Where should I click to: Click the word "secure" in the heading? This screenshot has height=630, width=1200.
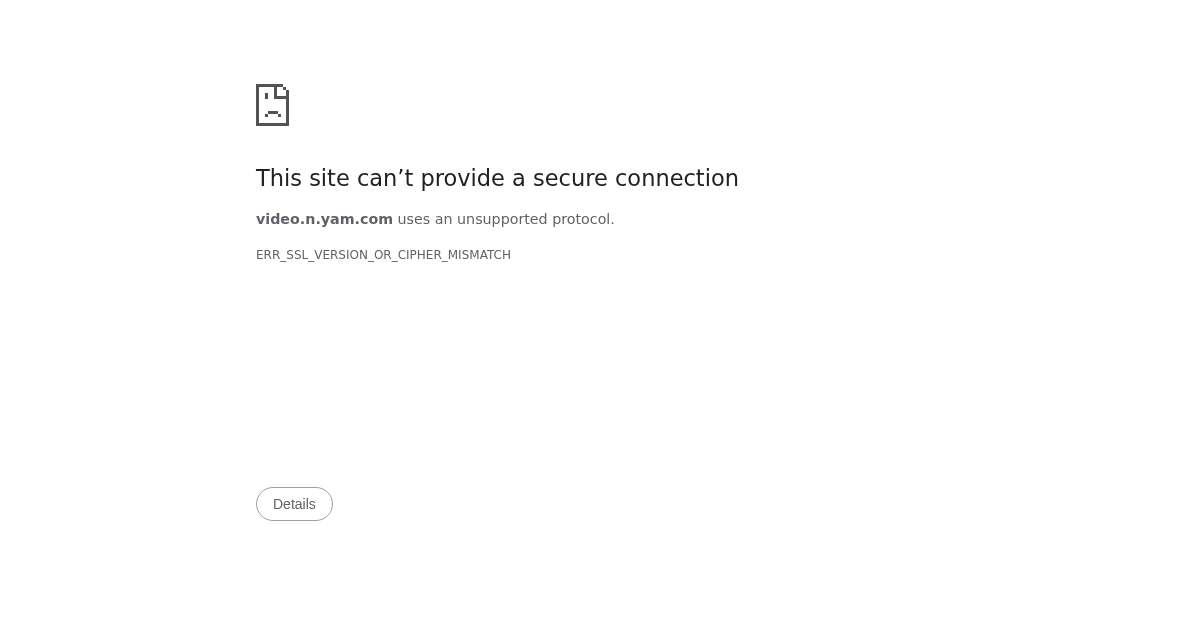(570, 178)
